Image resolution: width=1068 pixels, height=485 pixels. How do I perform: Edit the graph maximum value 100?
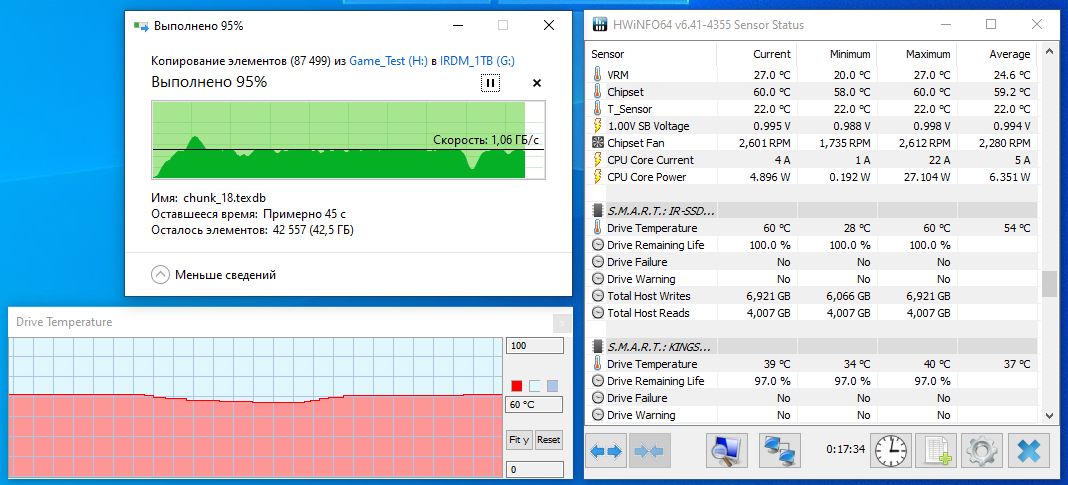[535, 346]
